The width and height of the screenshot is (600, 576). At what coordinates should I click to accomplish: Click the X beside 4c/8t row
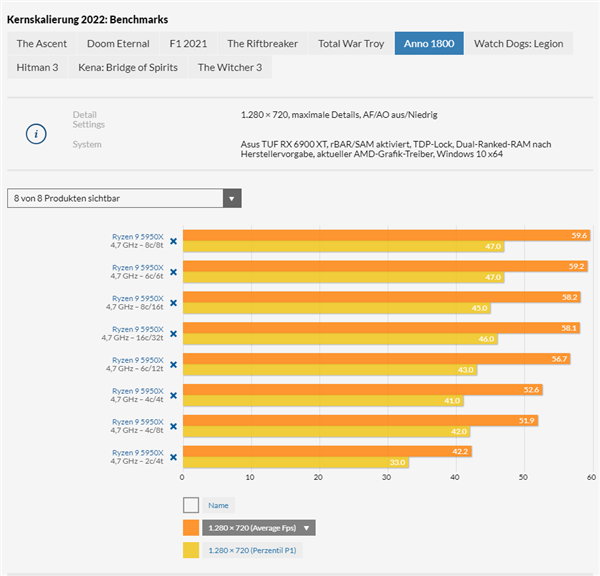coord(173,426)
